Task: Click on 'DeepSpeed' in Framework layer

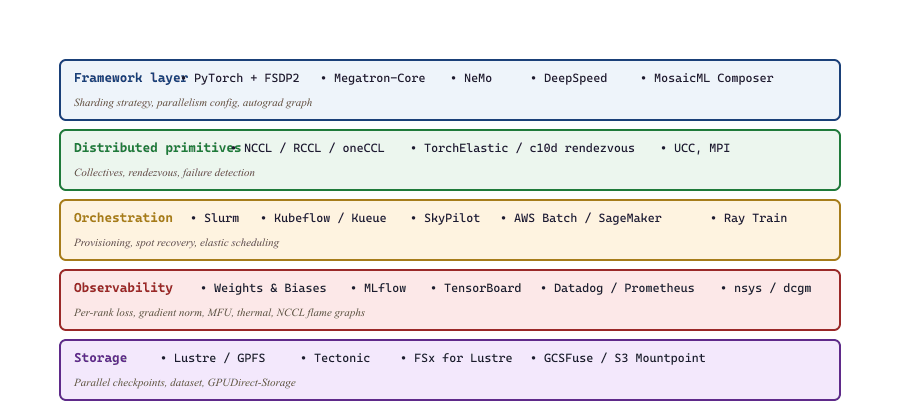Action: click(x=575, y=78)
